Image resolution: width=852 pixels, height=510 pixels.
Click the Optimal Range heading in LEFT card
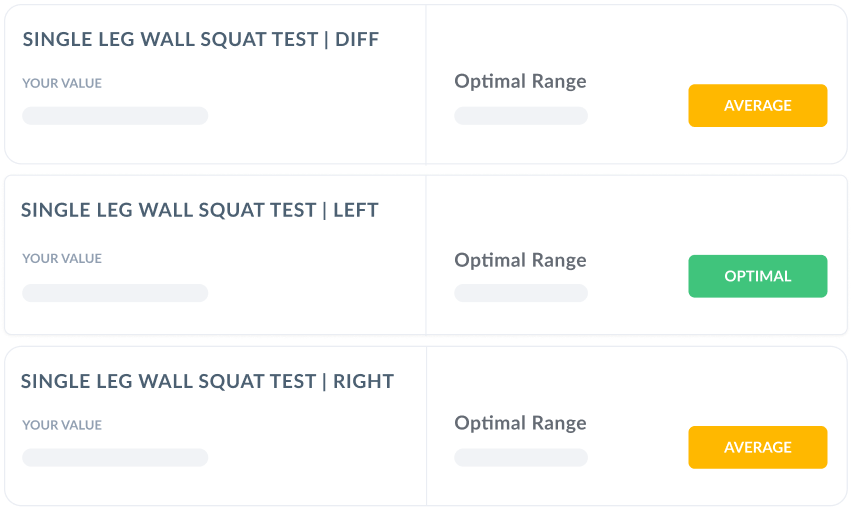(x=520, y=261)
